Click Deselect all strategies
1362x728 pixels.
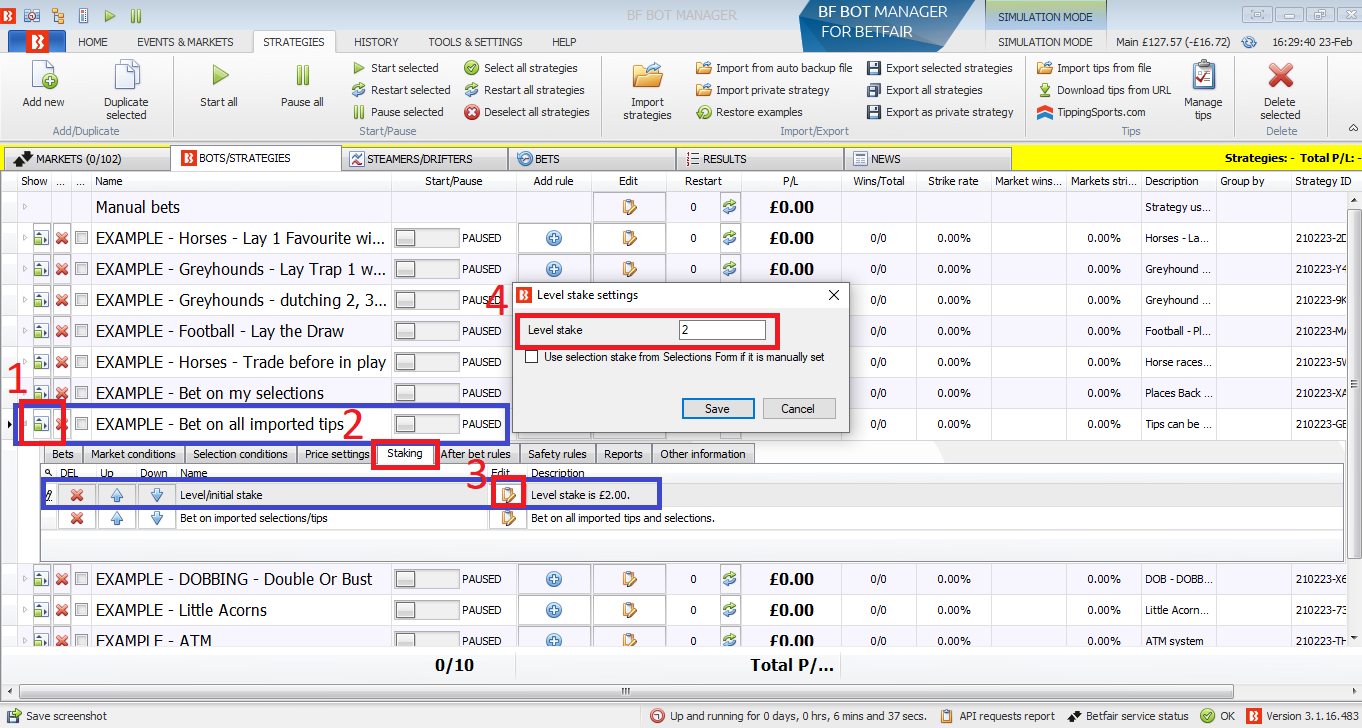(527, 112)
